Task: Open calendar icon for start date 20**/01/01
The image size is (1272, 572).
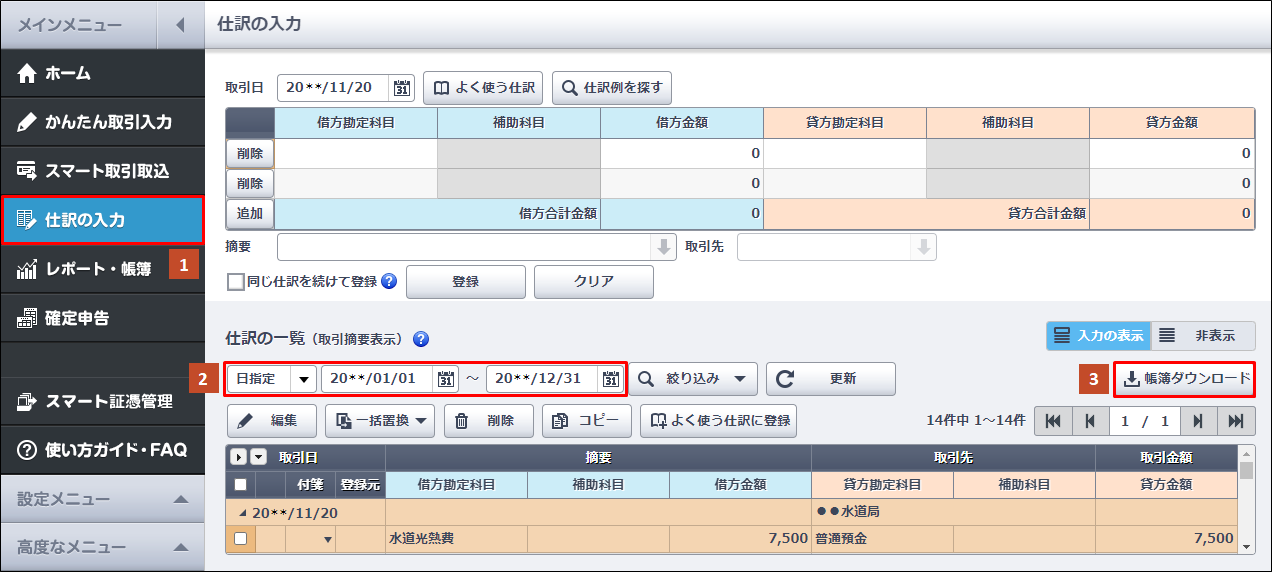Action: point(446,379)
